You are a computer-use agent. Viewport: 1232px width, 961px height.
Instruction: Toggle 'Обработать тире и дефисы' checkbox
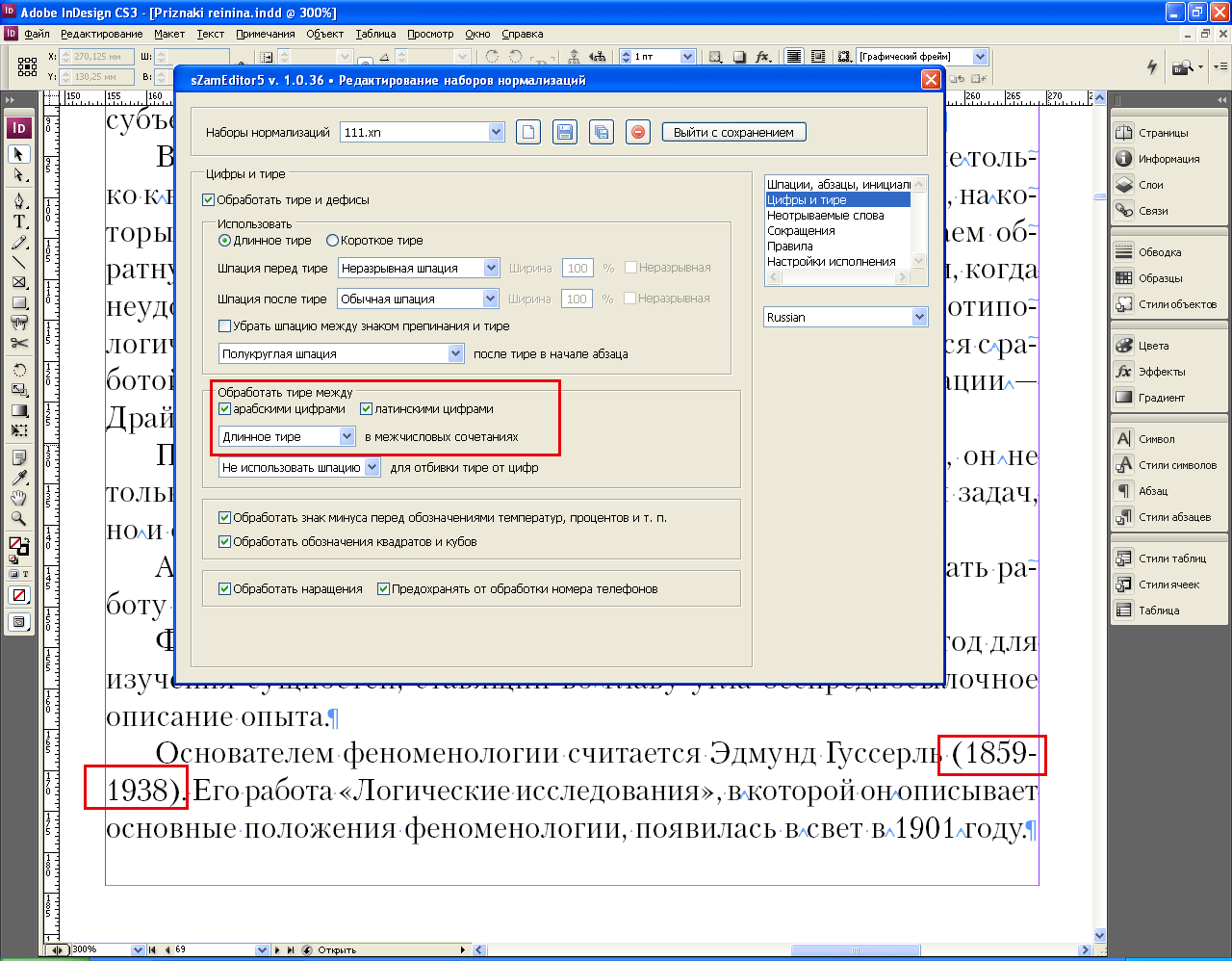point(209,200)
